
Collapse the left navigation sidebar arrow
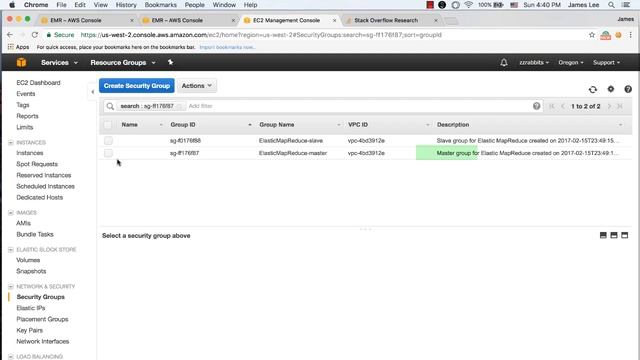point(93,92)
